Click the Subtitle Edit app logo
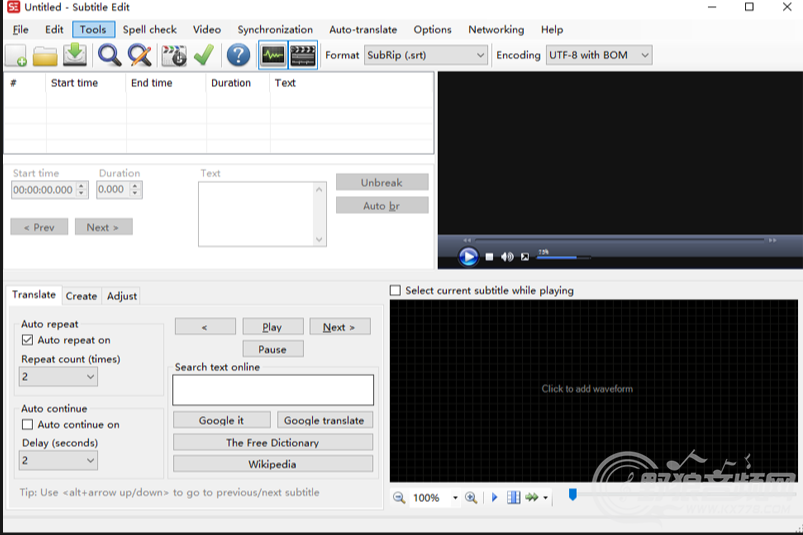Image resolution: width=803 pixels, height=535 pixels. (13, 7)
